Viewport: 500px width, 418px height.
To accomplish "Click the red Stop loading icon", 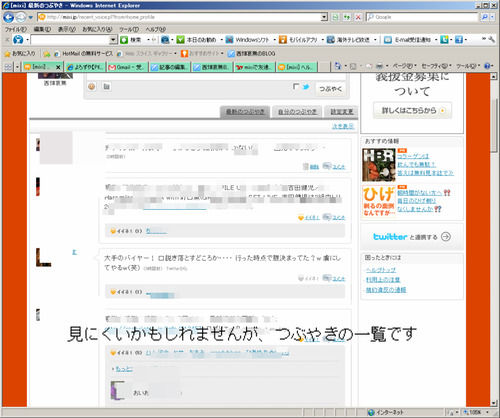I will [x=358, y=17].
